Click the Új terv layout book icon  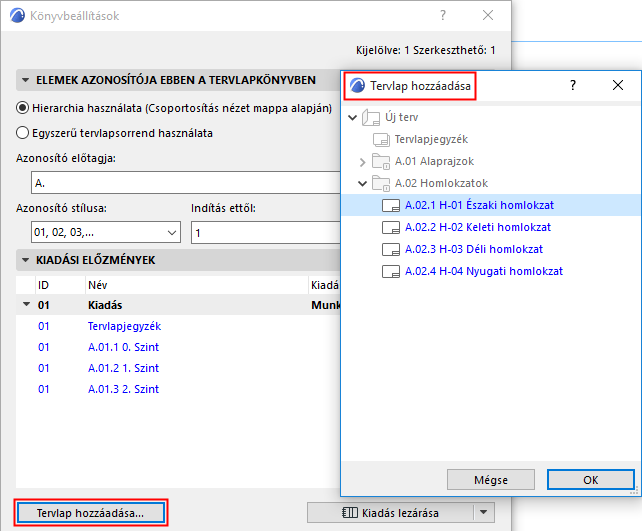pos(373,119)
